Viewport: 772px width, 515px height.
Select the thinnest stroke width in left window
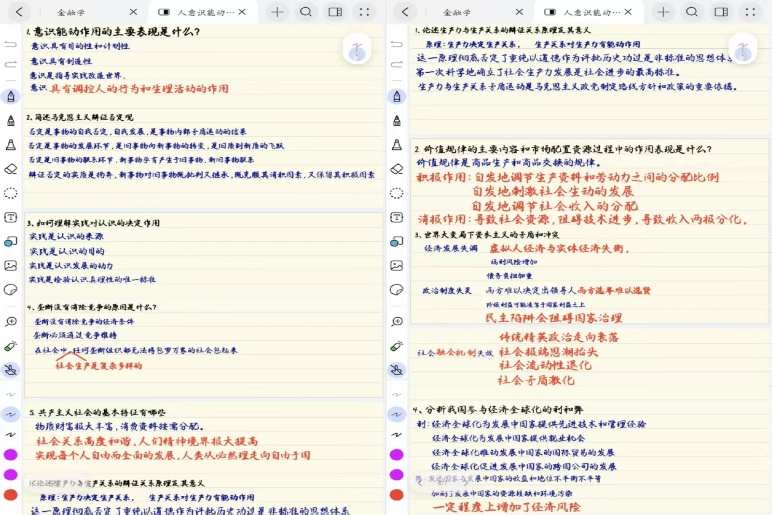pyautogui.click(x=11, y=392)
